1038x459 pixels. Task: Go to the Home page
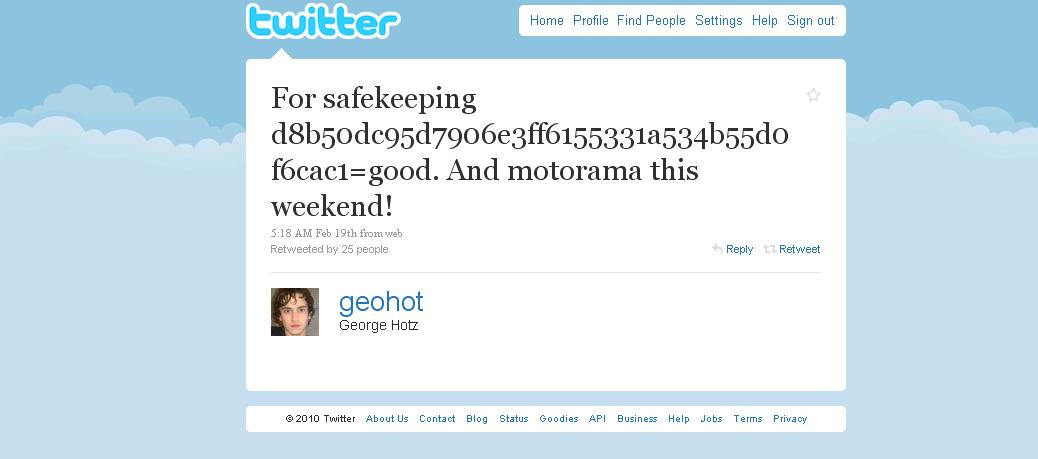click(546, 20)
